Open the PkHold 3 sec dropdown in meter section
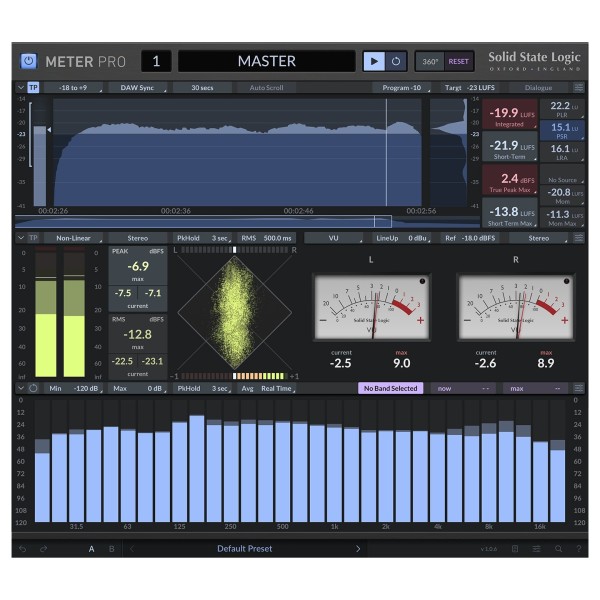This screenshot has height=600, width=600. [202, 238]
